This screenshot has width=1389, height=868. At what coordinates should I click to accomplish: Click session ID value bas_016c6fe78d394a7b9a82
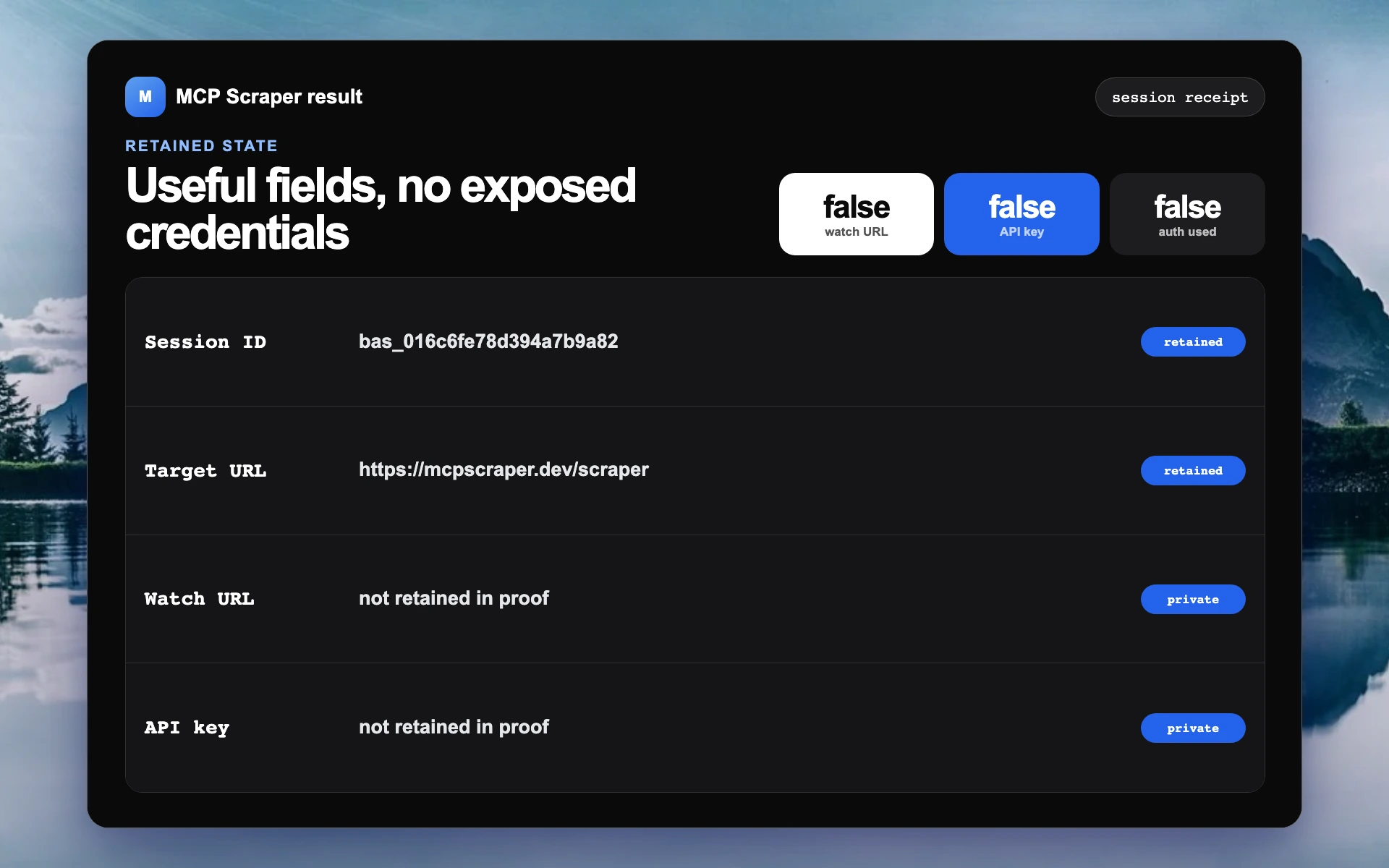point(488,341)
